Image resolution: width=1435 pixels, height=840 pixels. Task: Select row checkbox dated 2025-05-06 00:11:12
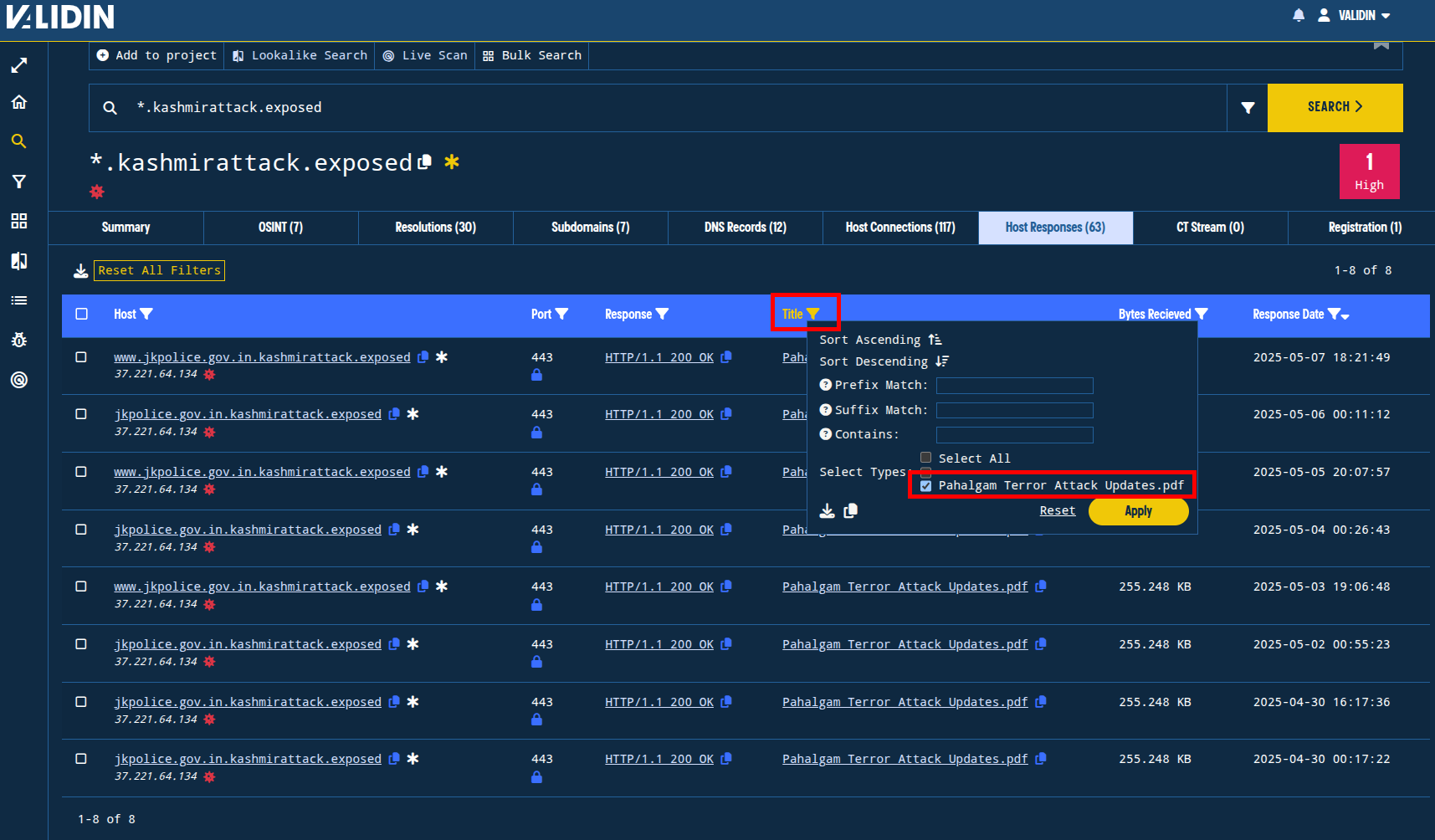pos(81,414)
